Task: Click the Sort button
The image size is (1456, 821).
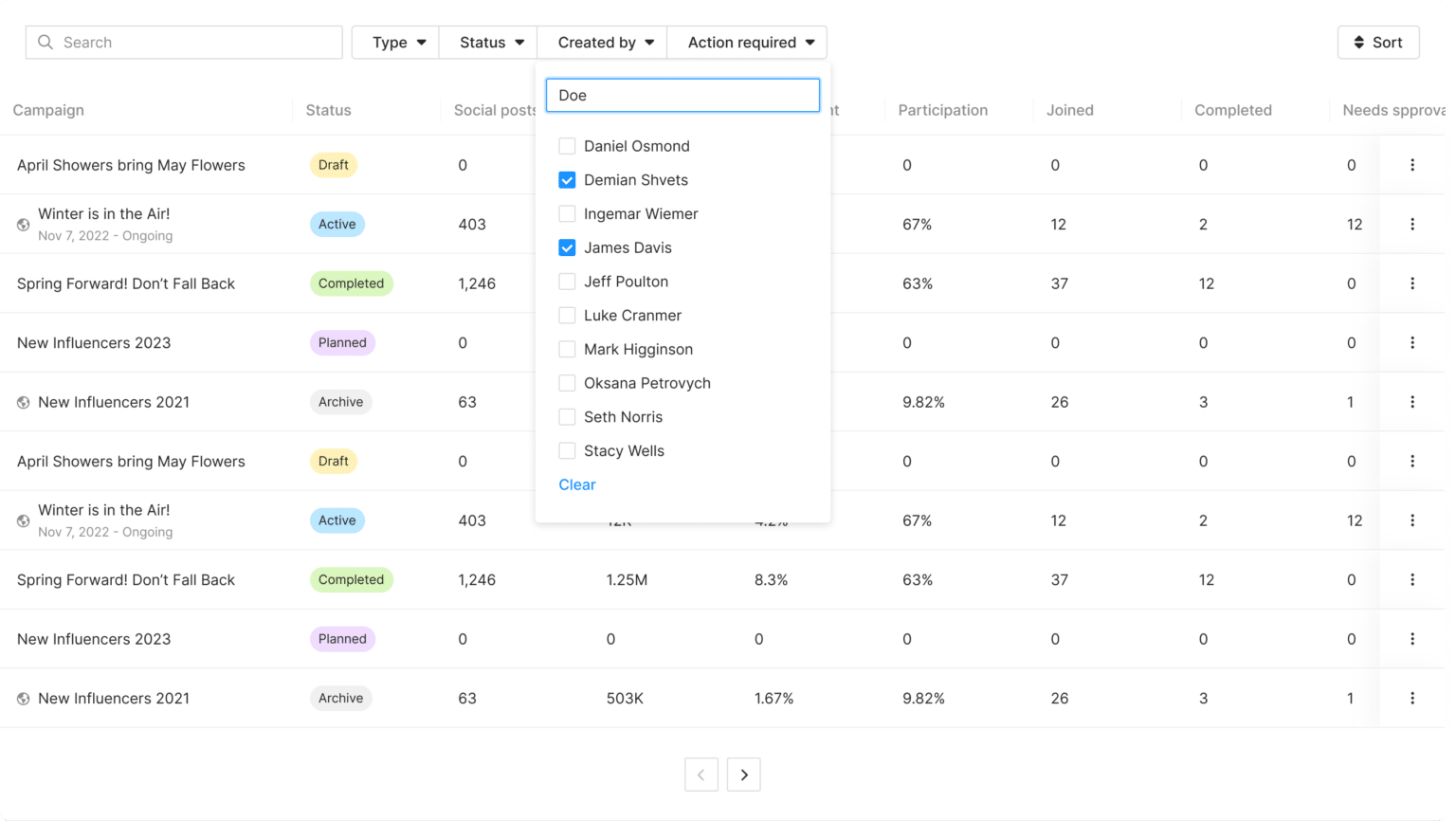Action: click(1377, 43)
